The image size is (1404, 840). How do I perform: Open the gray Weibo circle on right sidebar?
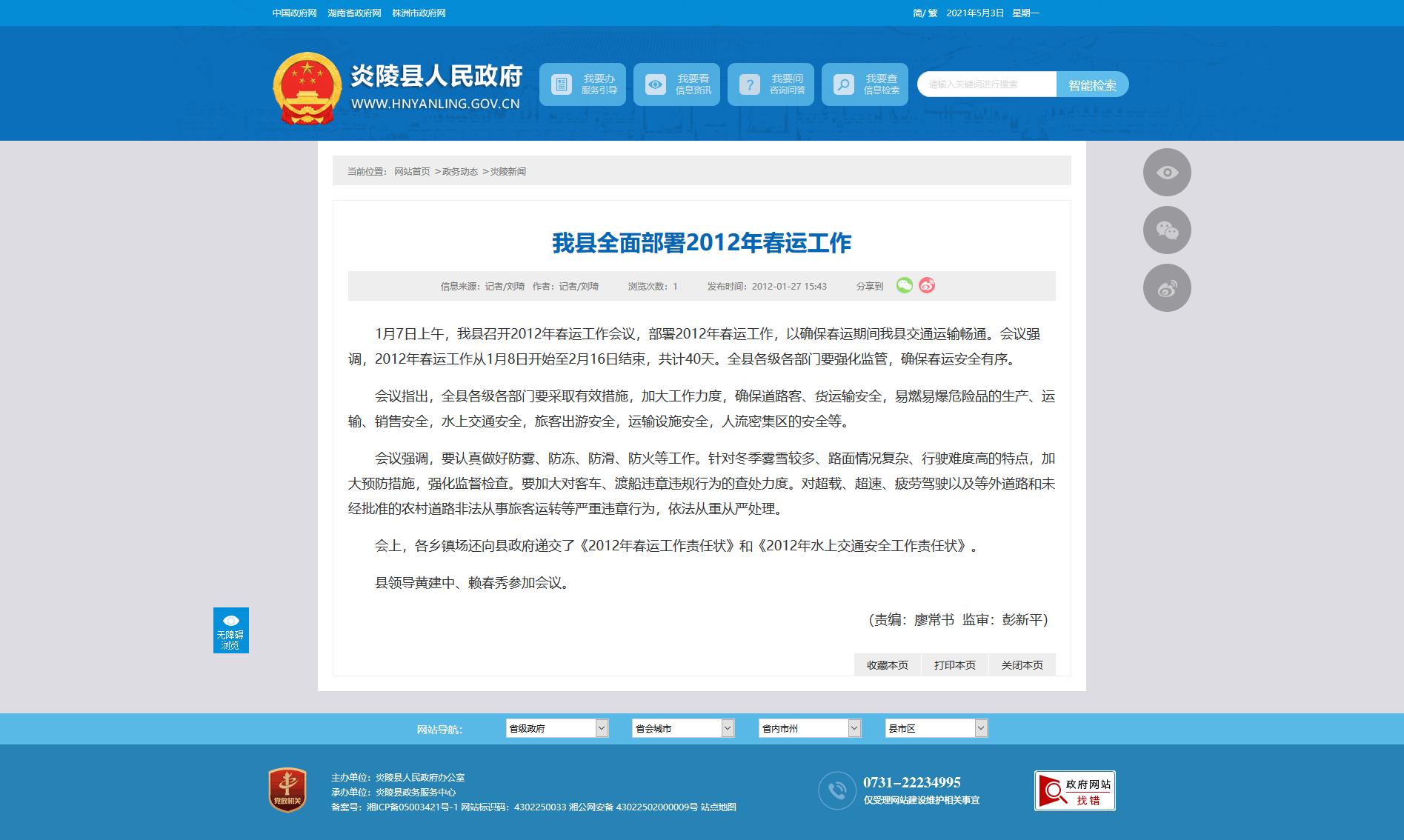[x=1166, y=288]
